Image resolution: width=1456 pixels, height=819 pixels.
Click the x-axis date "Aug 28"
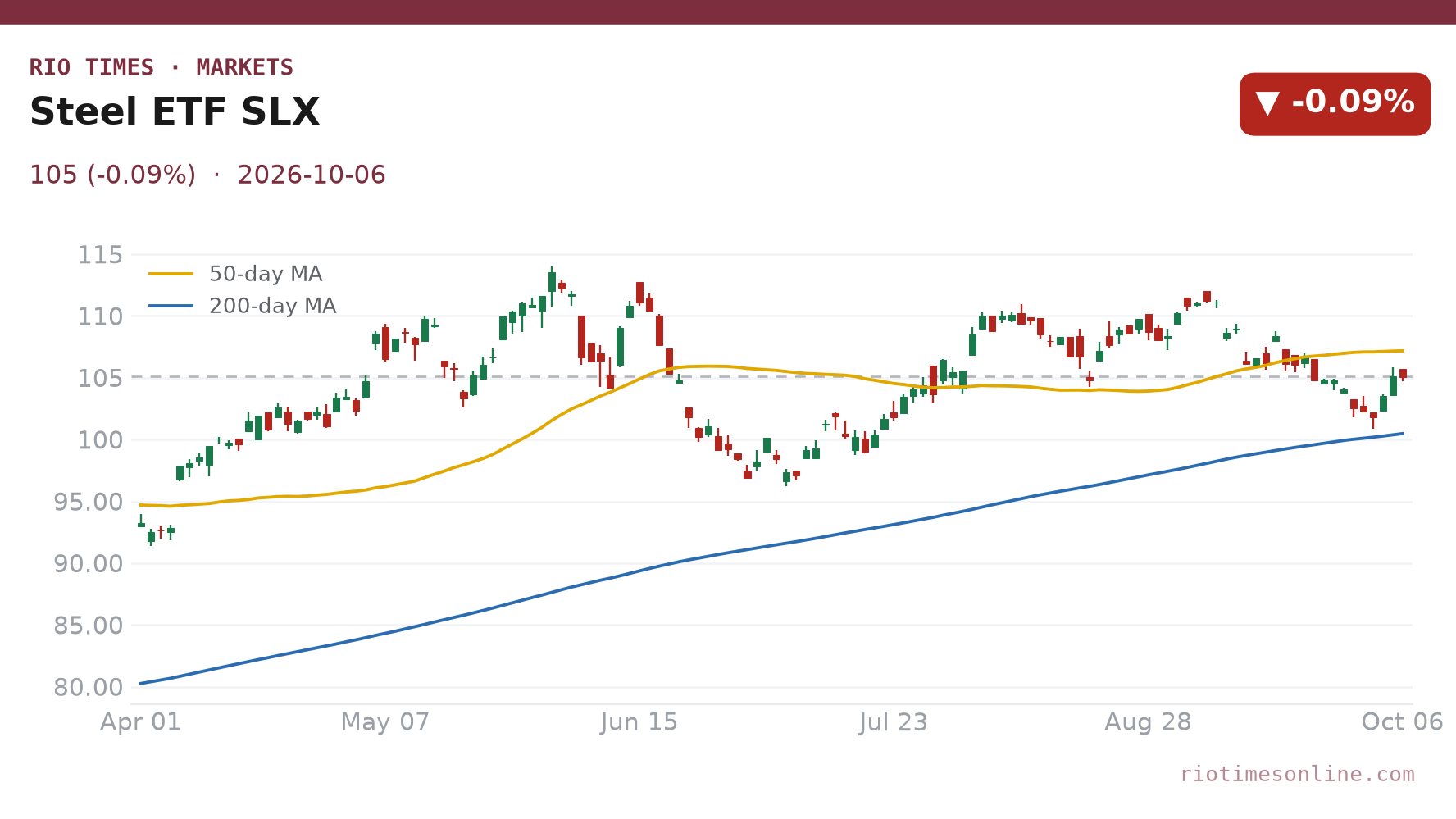[1148, 722]
